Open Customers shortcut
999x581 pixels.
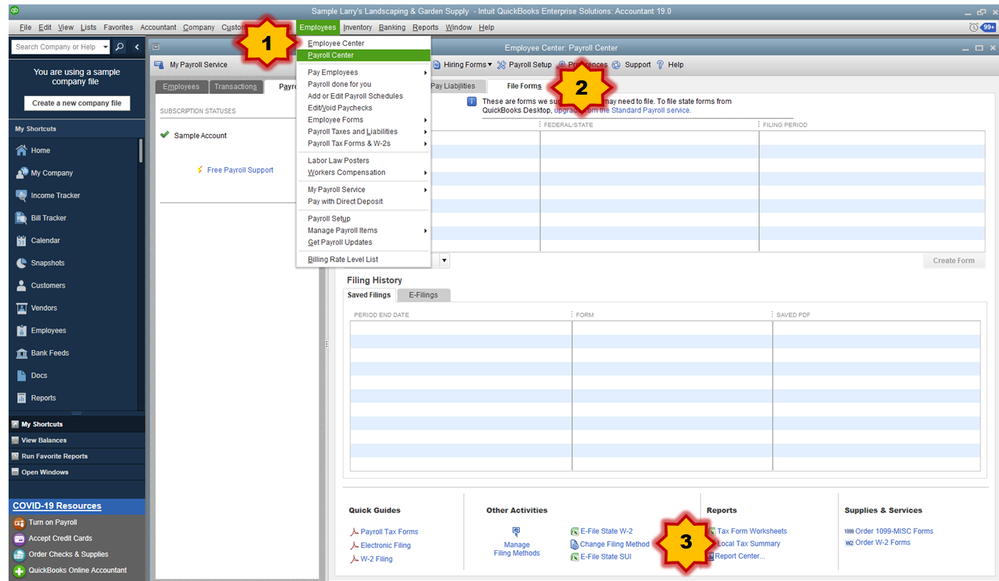pos(48,285)
